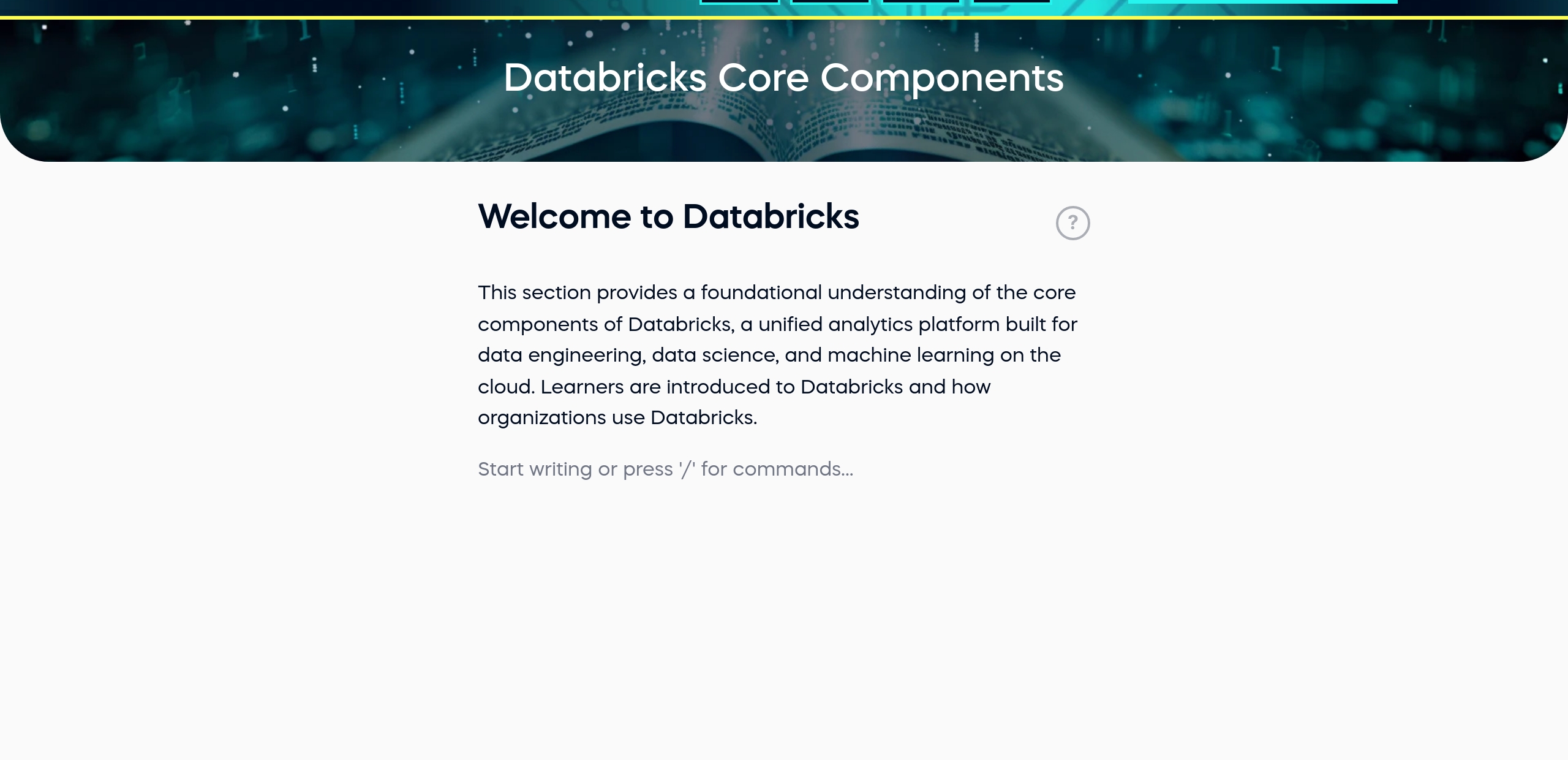Screen dimensions: 1568x760
Task: Click the line starting 'This section provides'
Action: click(x=776, y=293)
